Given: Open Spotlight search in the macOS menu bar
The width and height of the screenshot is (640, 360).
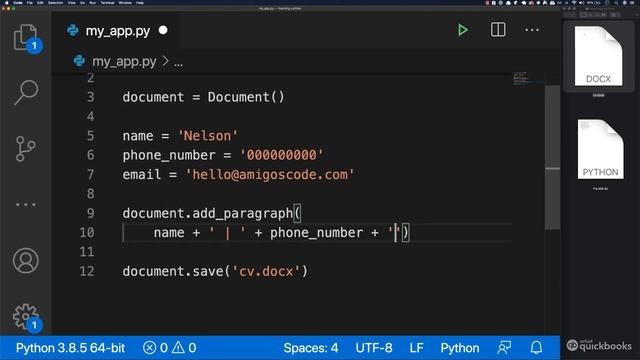Looking at the screenshot, I should (616, 3).
